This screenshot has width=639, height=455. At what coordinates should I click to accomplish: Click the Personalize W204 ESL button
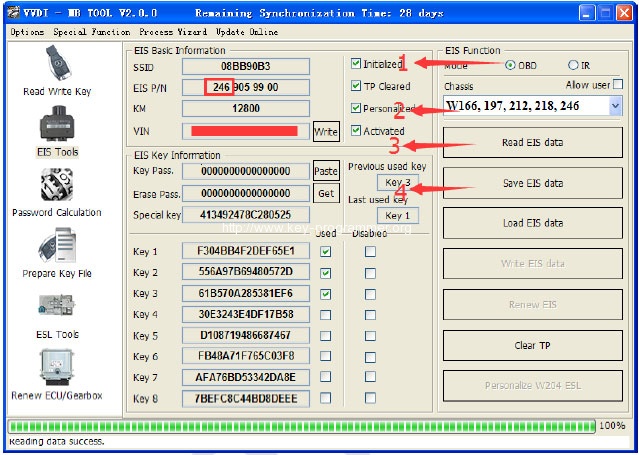(x=533, y=386)
